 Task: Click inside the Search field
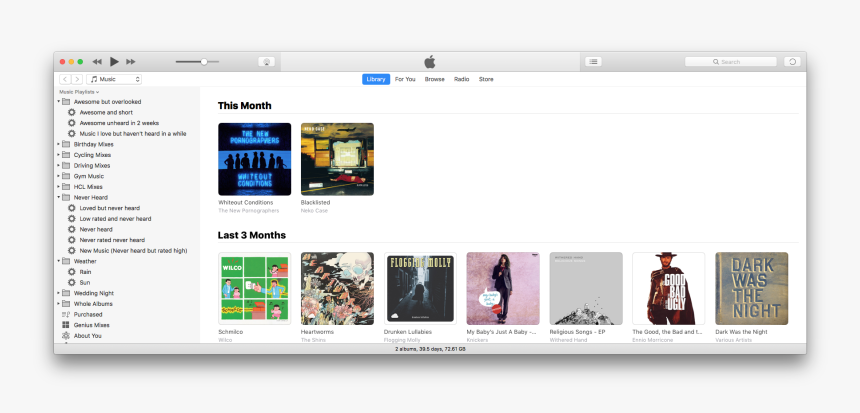[731, 62]
